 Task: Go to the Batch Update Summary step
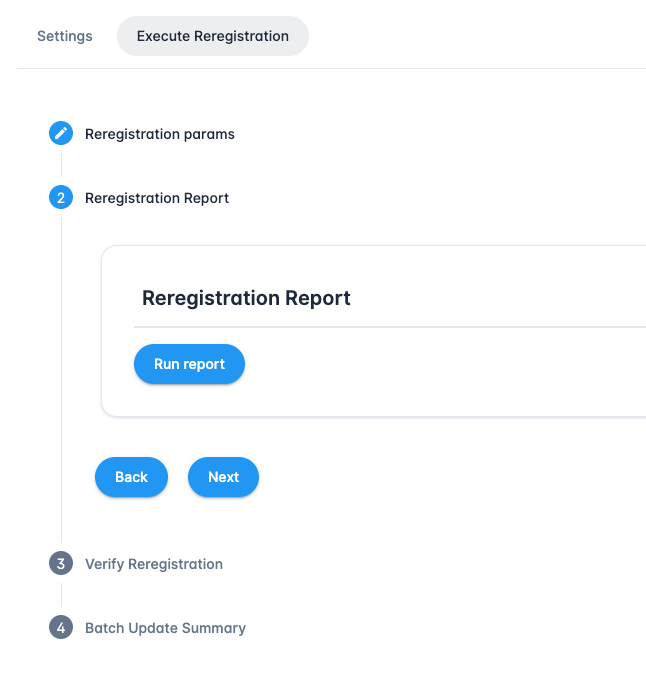(165, 628)
